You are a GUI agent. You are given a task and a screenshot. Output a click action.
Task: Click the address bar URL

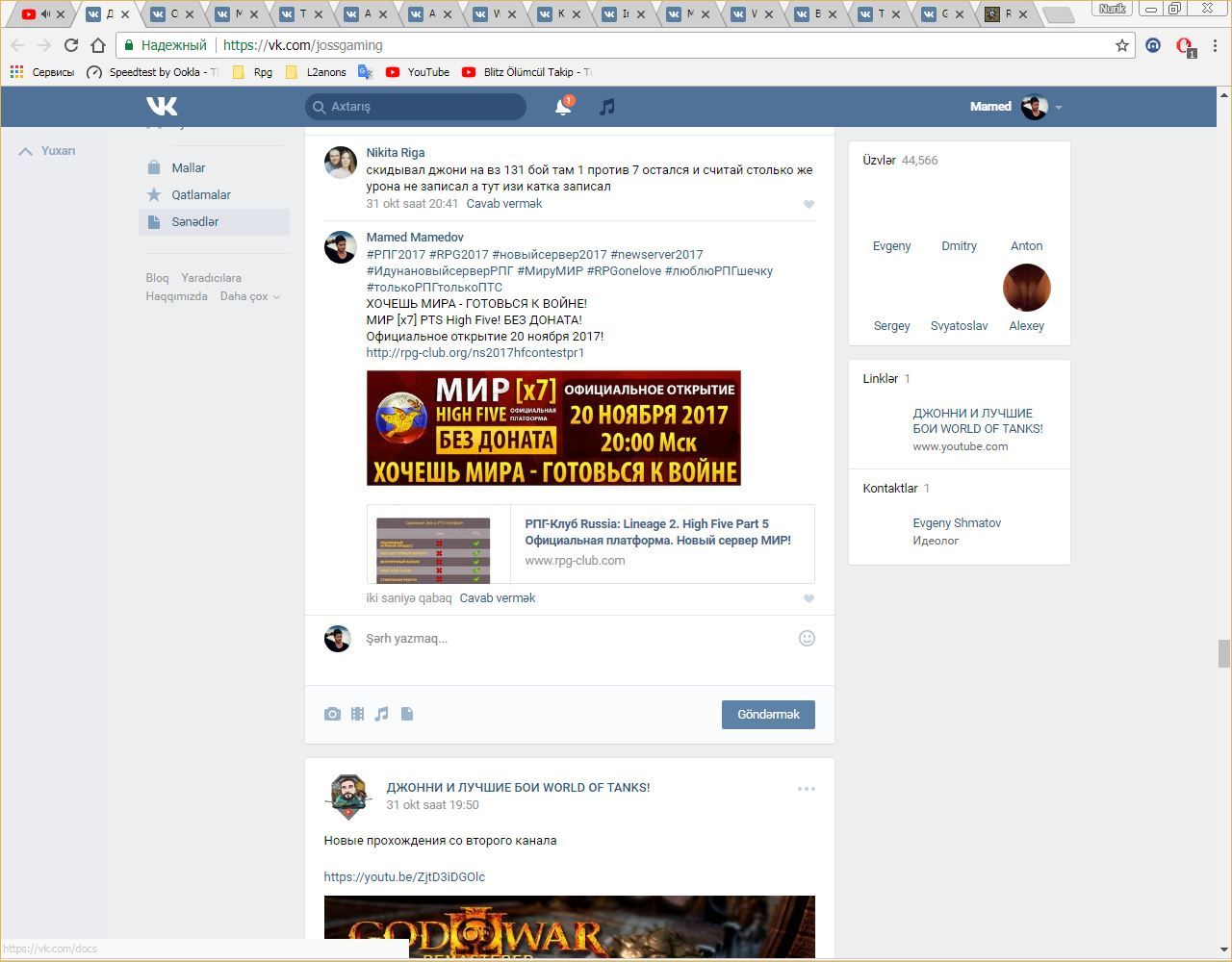pyautogui.click(x=303, y=45)
